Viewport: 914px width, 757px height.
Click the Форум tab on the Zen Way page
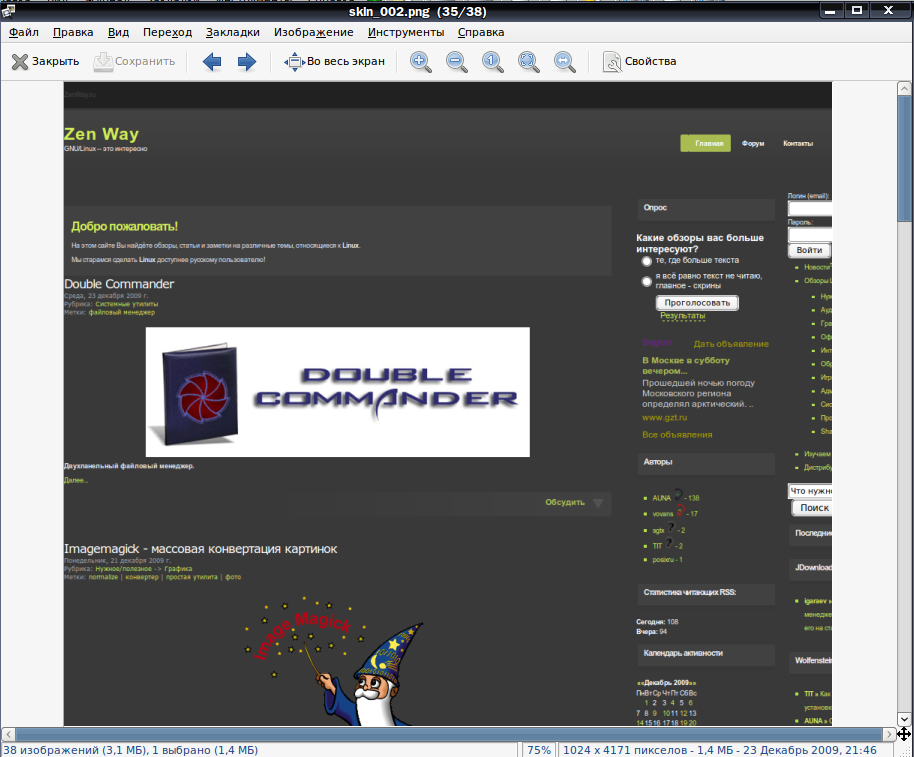753,143
